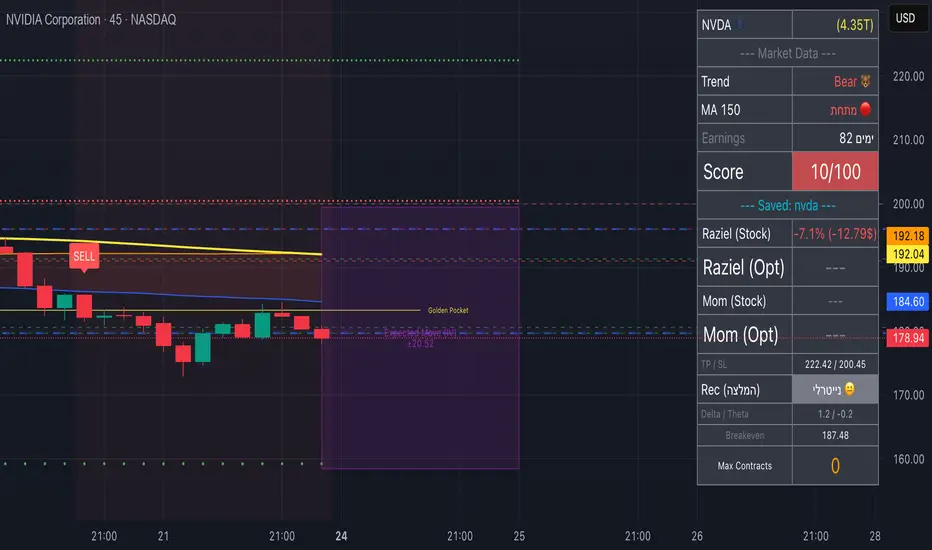
Task: Click the 178.94 red price label
Action: (x=908, y=338)
